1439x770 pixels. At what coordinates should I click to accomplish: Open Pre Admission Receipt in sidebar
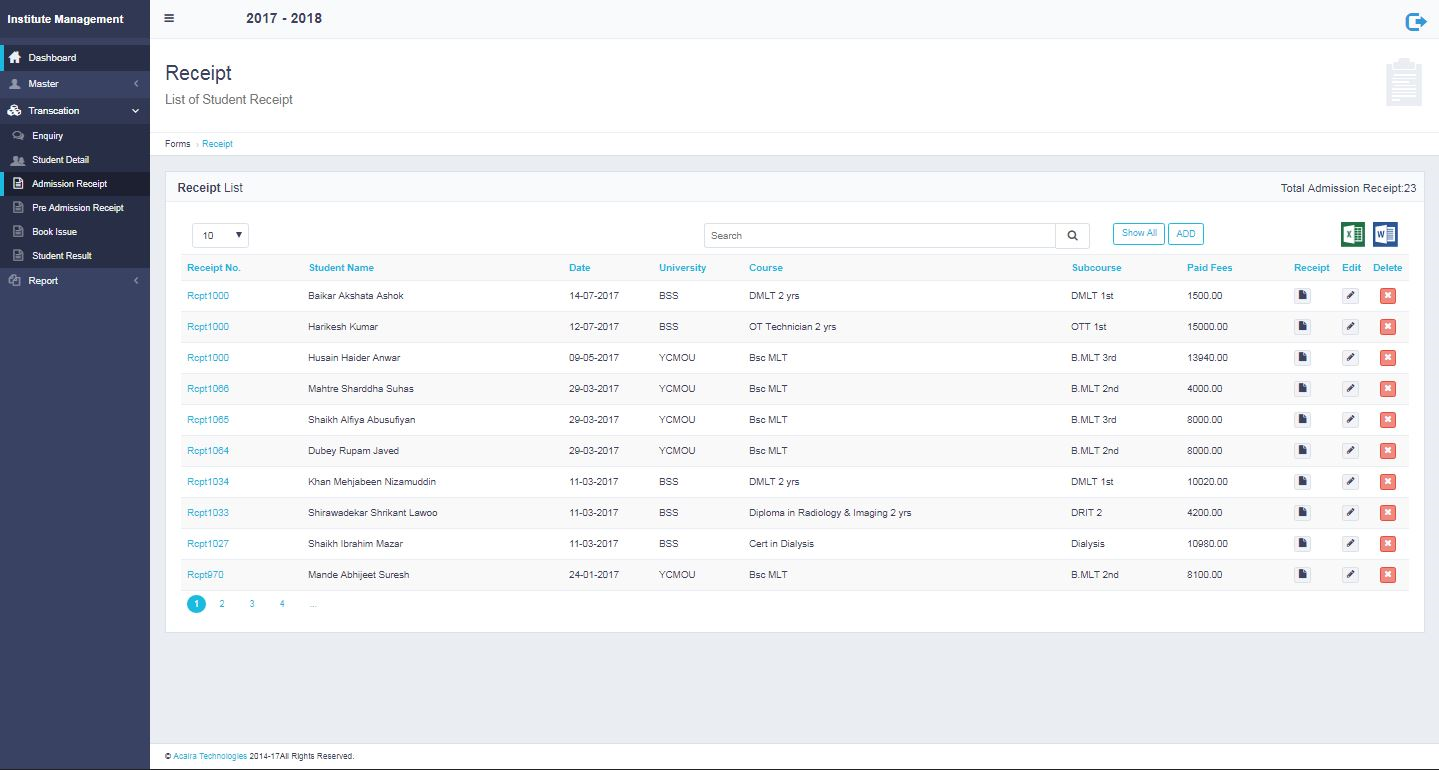(x=78, y=208)
